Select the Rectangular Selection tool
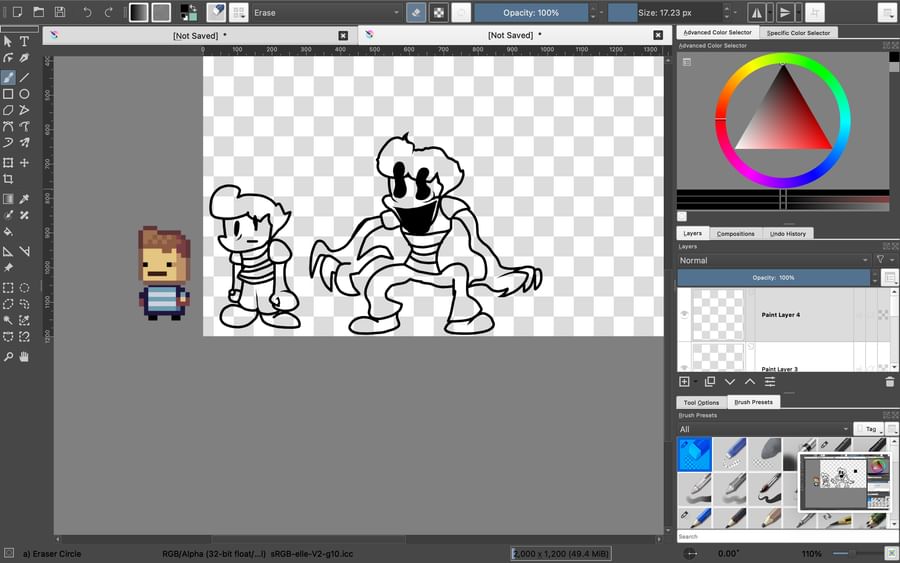This screenshot has height=563, width=900. 8,288
